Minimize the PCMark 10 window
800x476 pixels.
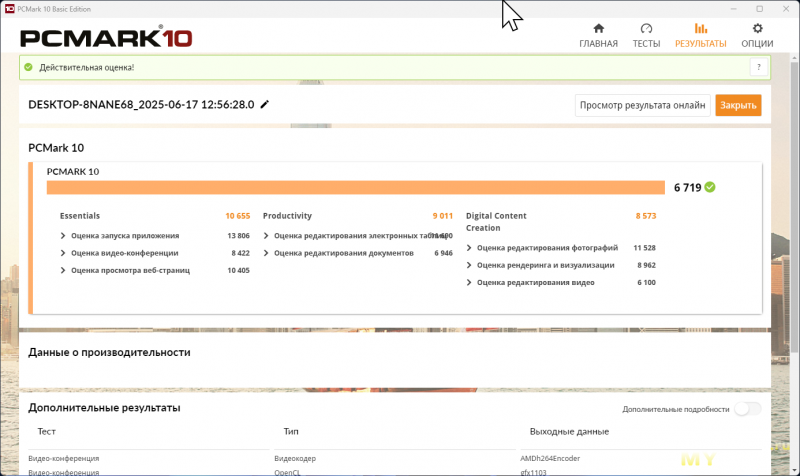pyautogui.click(x=733, y=9)
